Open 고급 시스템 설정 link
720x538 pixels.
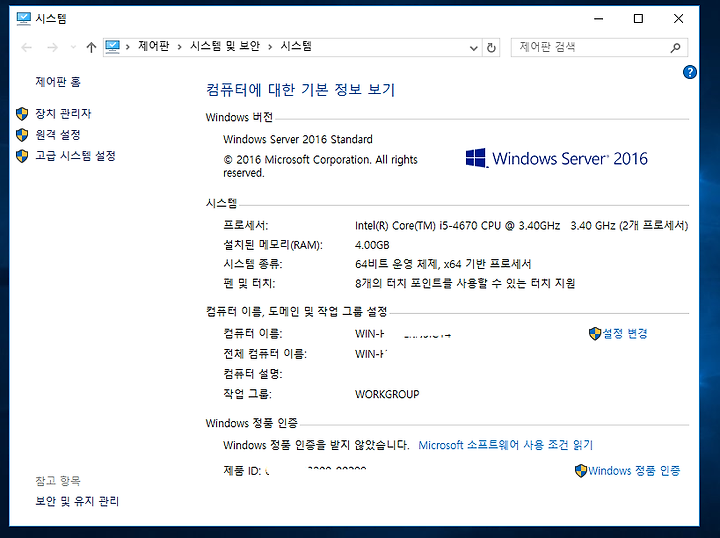pyautogui.click(x=75, y=156)
